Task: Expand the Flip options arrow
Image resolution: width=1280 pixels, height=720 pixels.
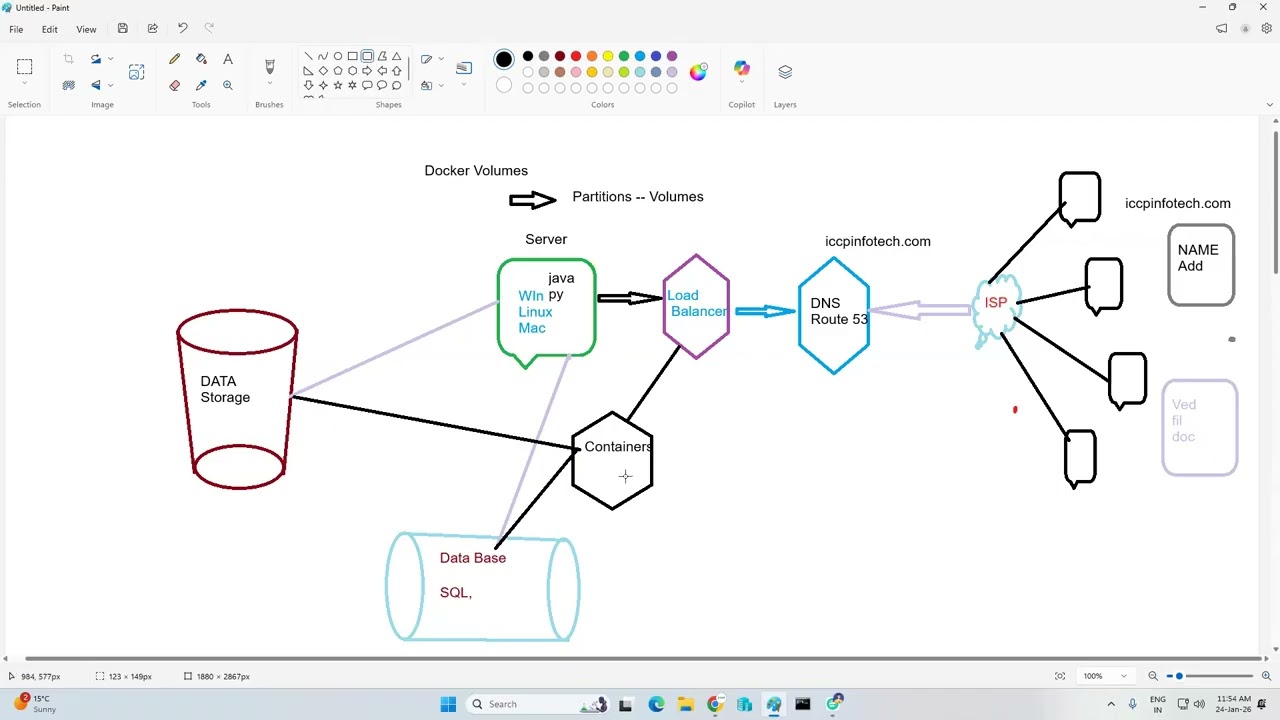Action: (x=110, y=85)
